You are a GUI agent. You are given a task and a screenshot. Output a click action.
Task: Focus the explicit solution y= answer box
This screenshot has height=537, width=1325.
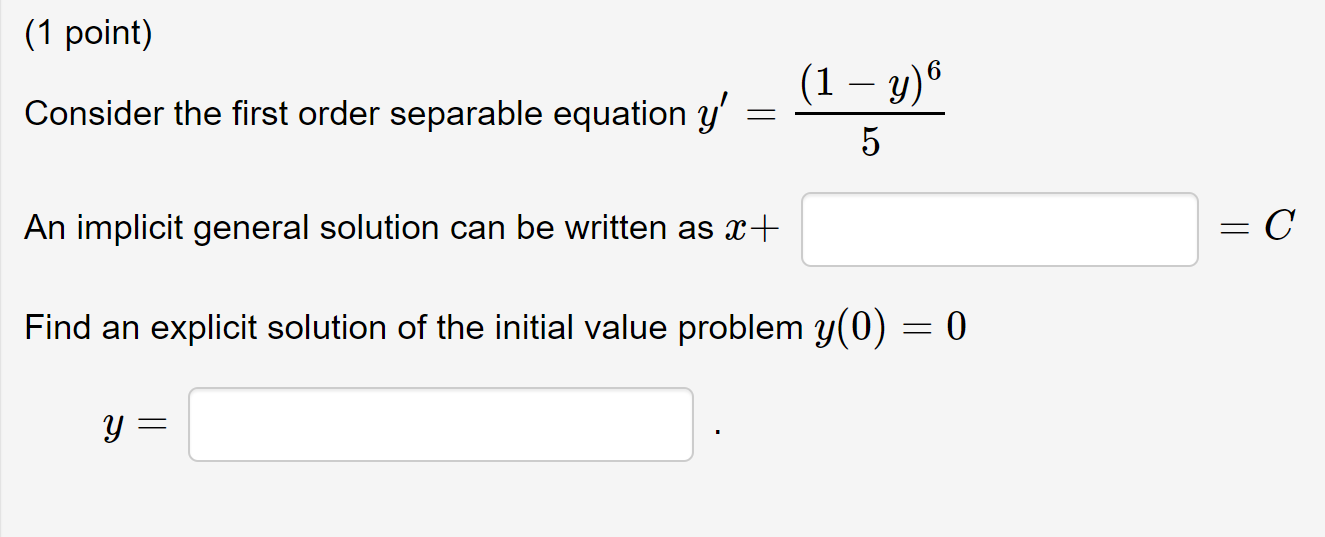coord(440,425)
